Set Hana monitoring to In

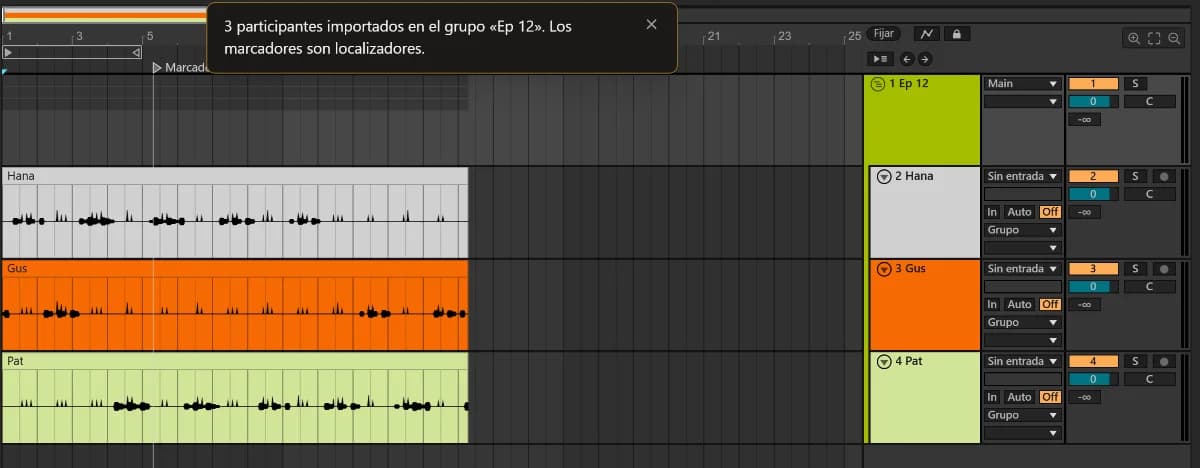tap(992, 212)
